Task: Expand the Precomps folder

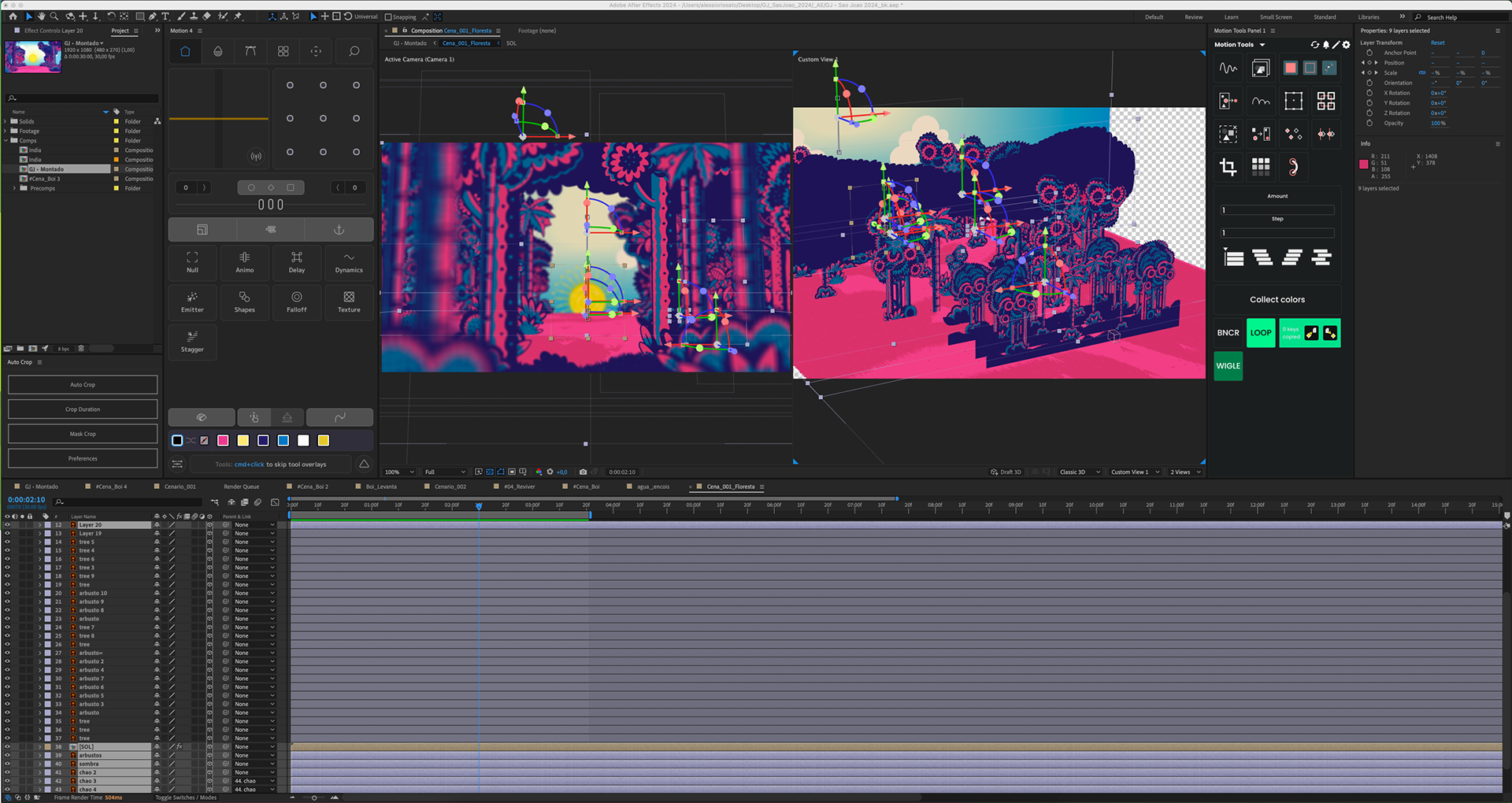Action: pyautogui.click(x=14, y=188)
